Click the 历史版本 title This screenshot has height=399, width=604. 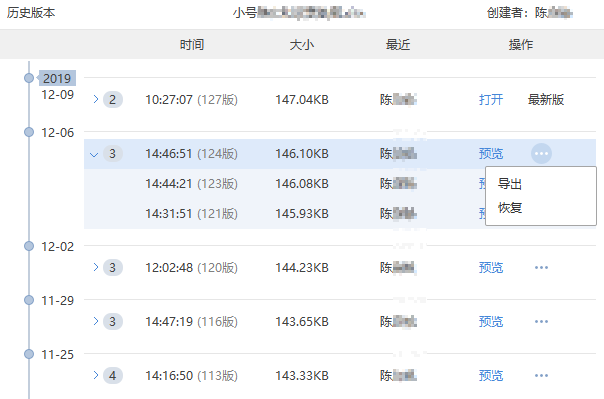click(31, 13)
